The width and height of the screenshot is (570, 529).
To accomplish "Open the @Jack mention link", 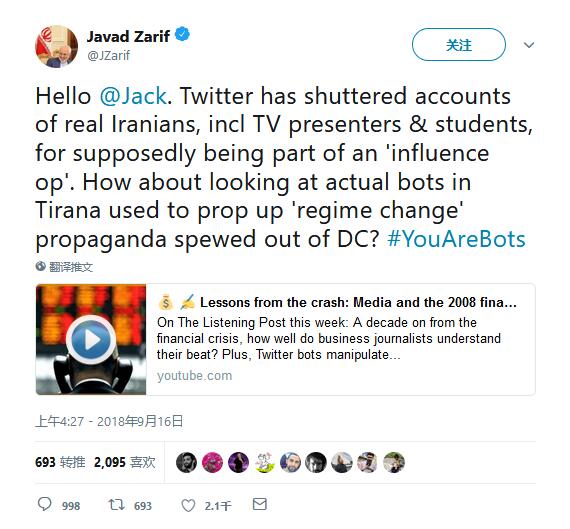I will coord(133,96).
